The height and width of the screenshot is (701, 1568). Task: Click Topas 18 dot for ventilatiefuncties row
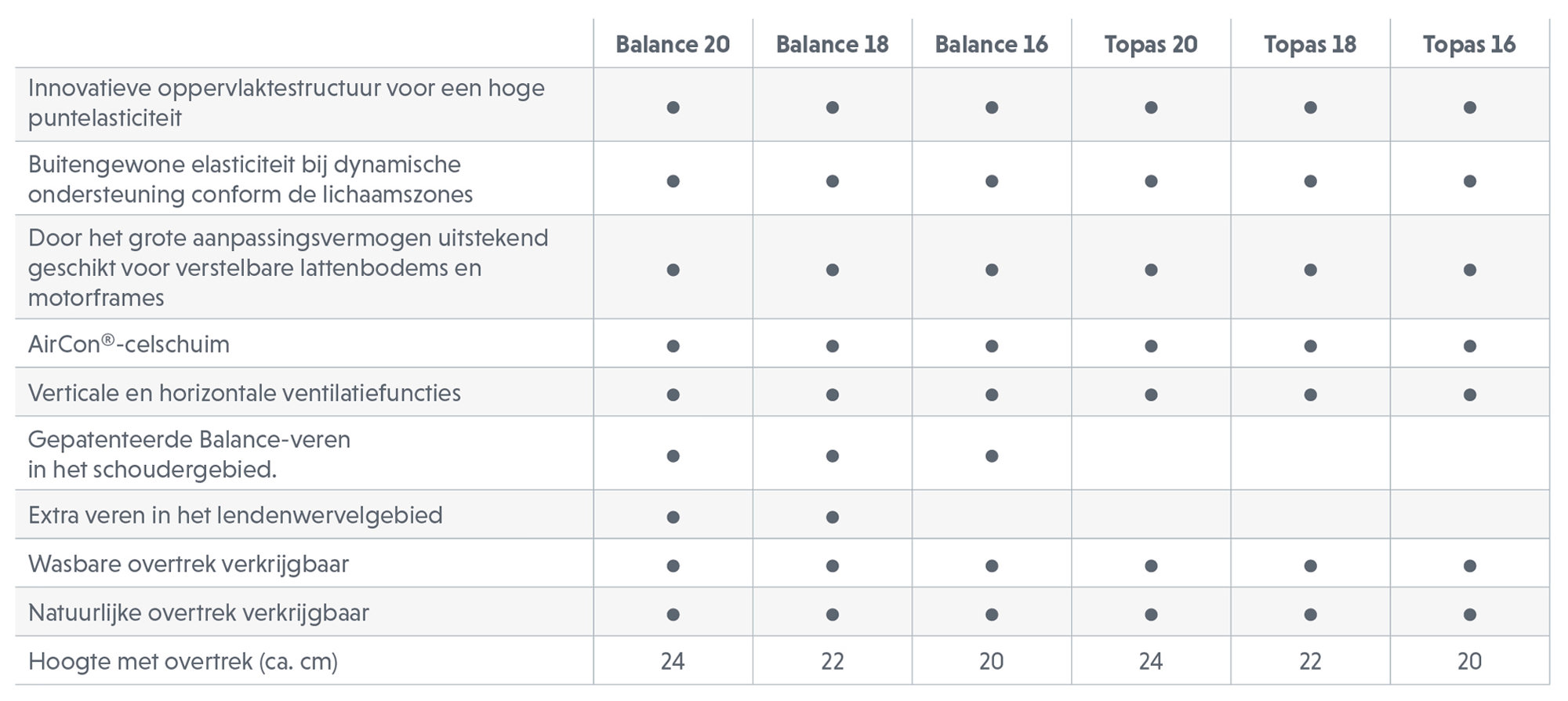click(x=1310, y=394)
